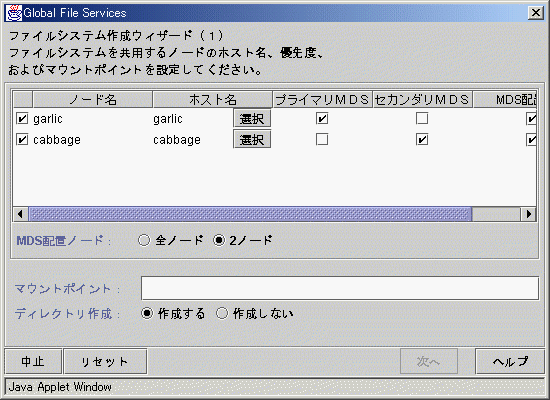550x400 pixels.
Task: Uncheck the cabbage node row checkbox
Action: [22, 140]
